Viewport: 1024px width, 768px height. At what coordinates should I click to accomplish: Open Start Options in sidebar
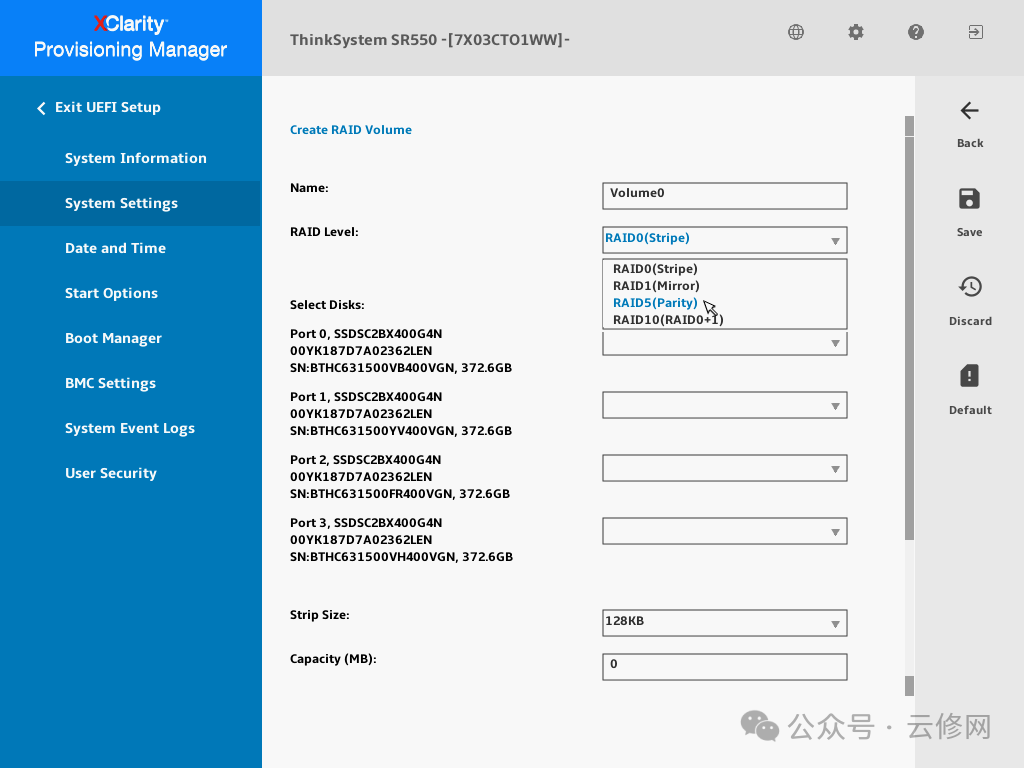112,293
